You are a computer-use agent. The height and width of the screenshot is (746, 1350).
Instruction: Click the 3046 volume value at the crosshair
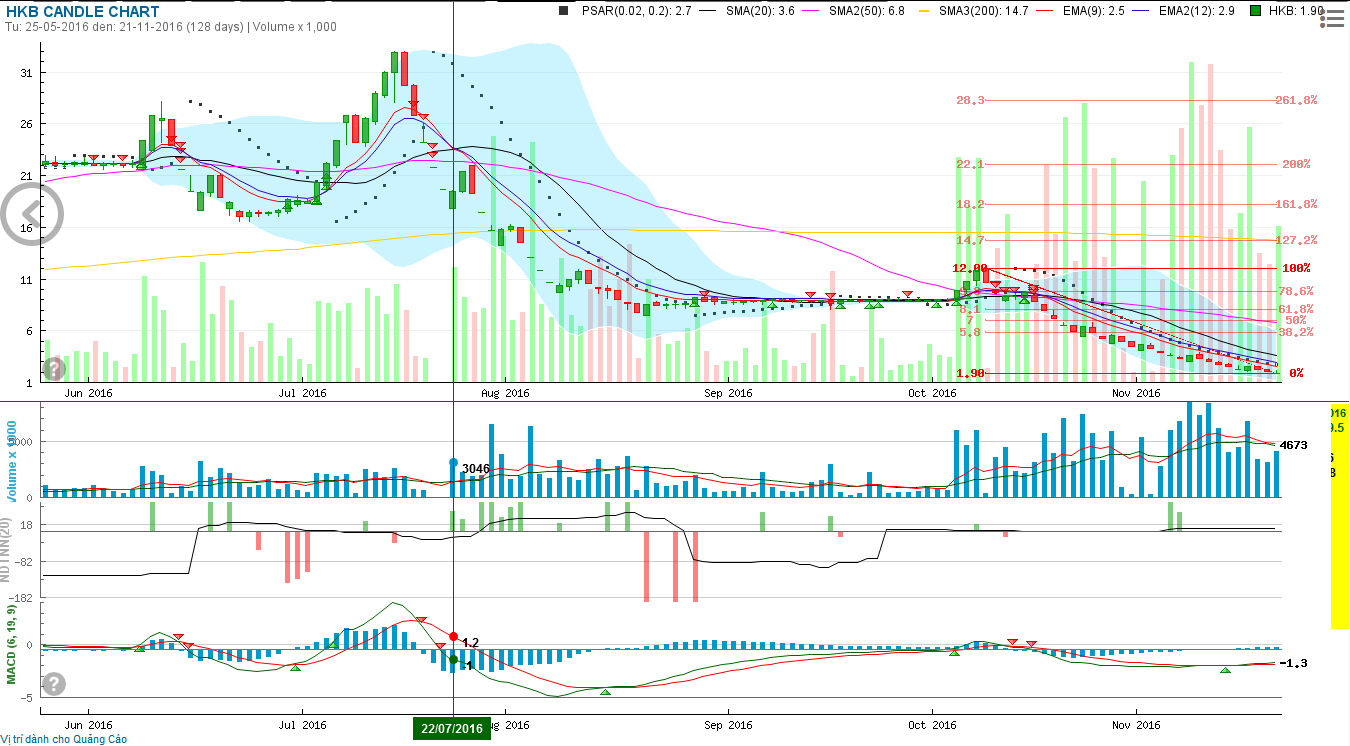[x=476, y=468]
